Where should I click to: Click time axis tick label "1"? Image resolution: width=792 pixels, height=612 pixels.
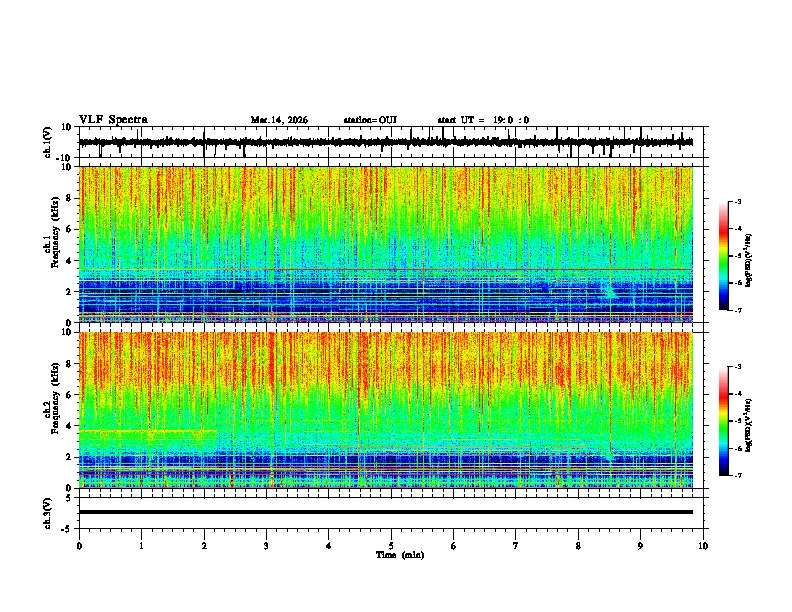141,546
